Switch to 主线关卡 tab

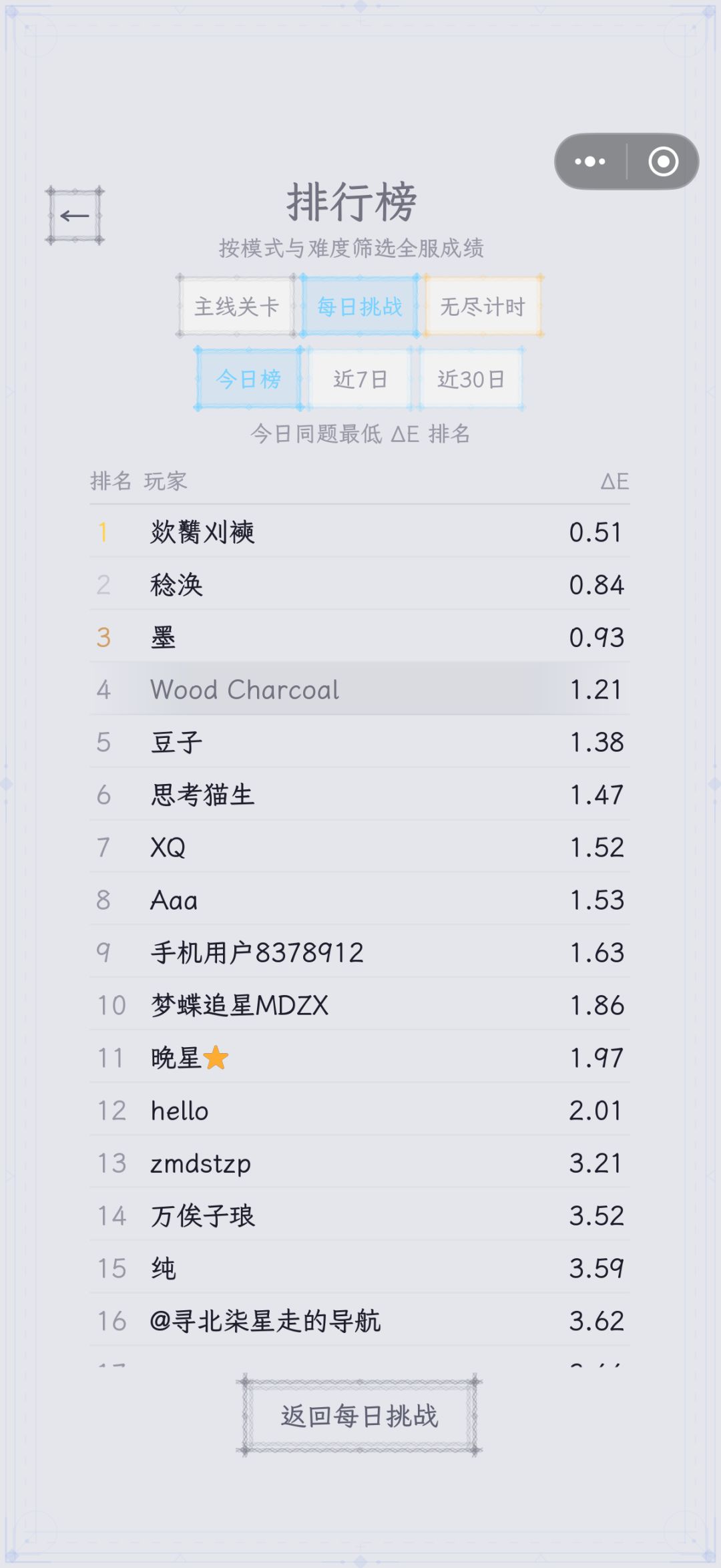(x=236, y=307)
